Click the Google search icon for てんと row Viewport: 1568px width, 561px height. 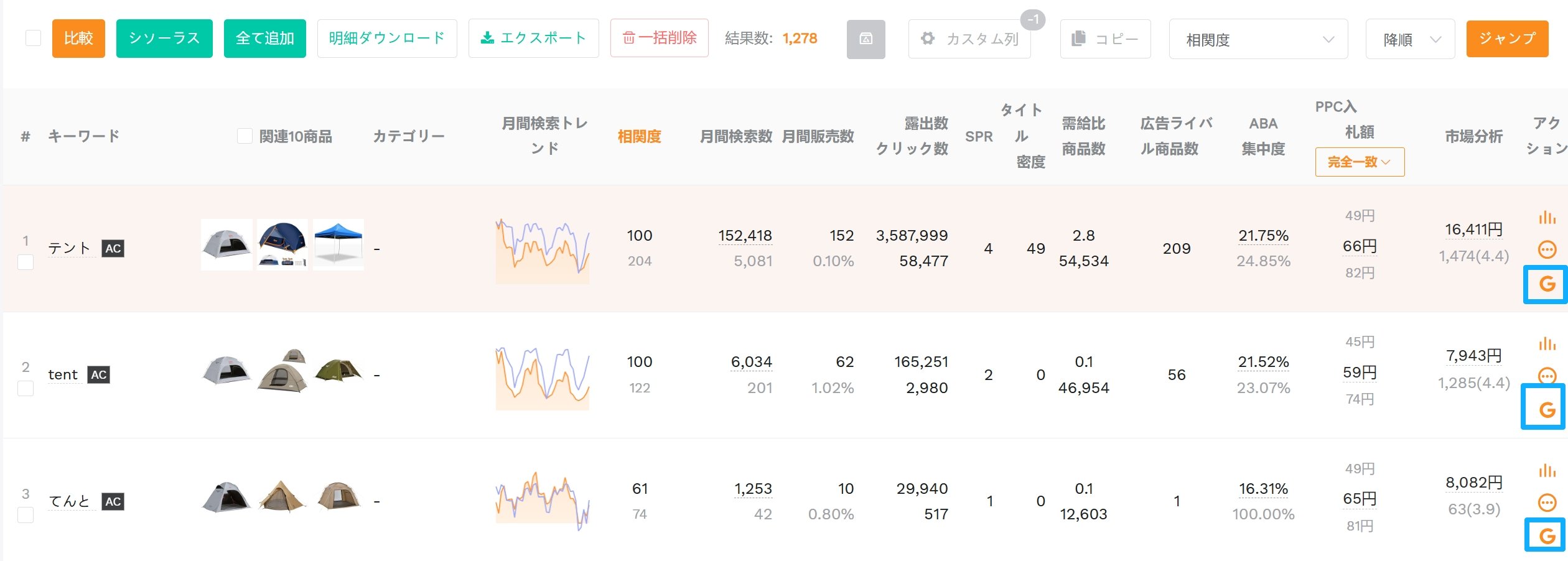(1547, 535)
